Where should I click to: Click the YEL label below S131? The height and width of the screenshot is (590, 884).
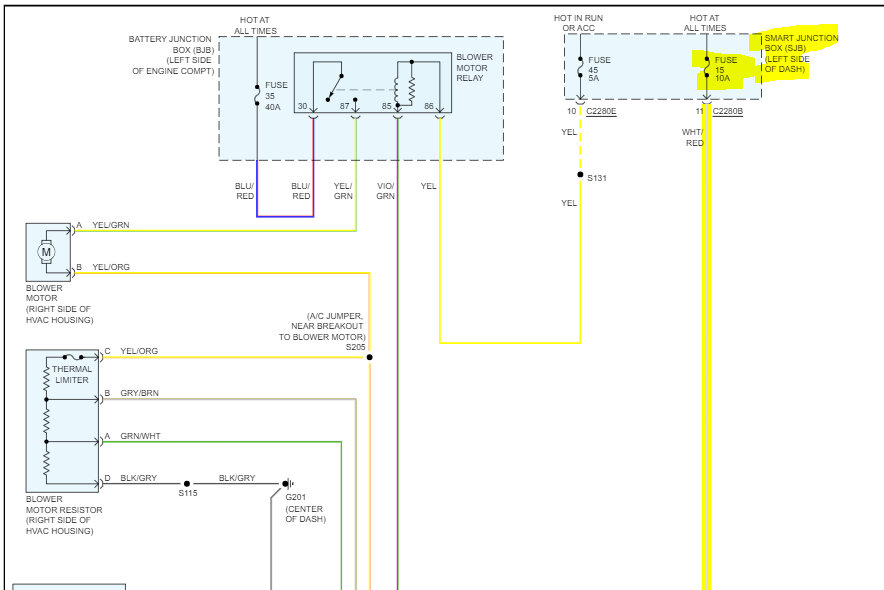[569, 203]
